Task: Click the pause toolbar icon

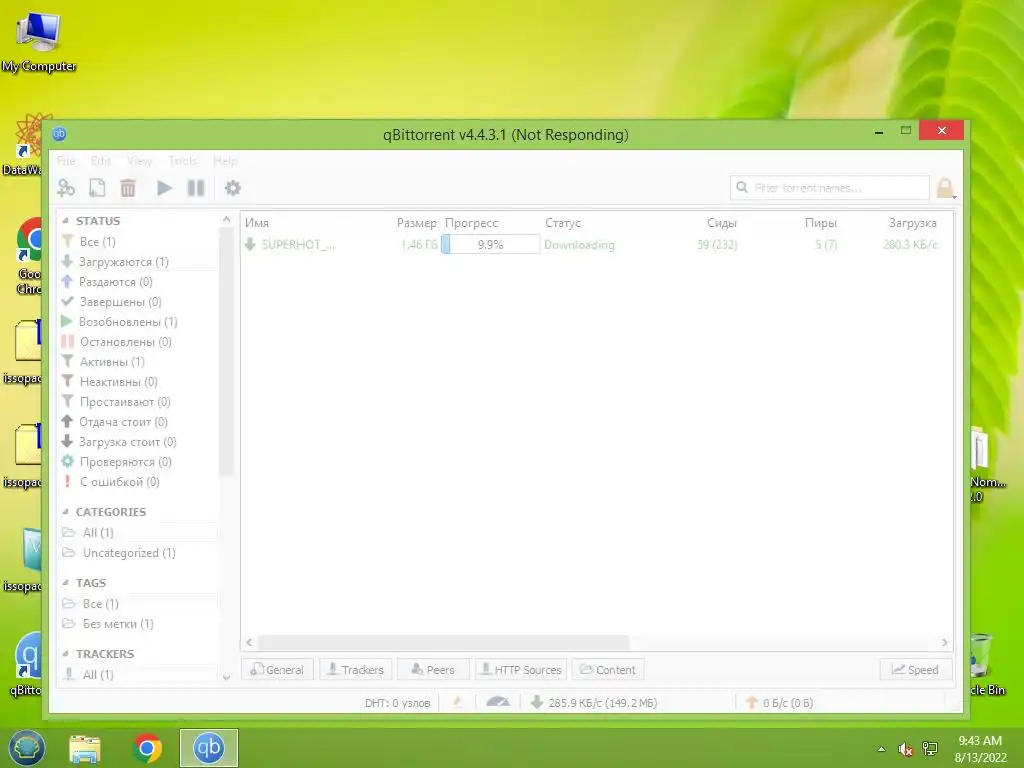Action: pyautogui.click(x=196, y=188)
